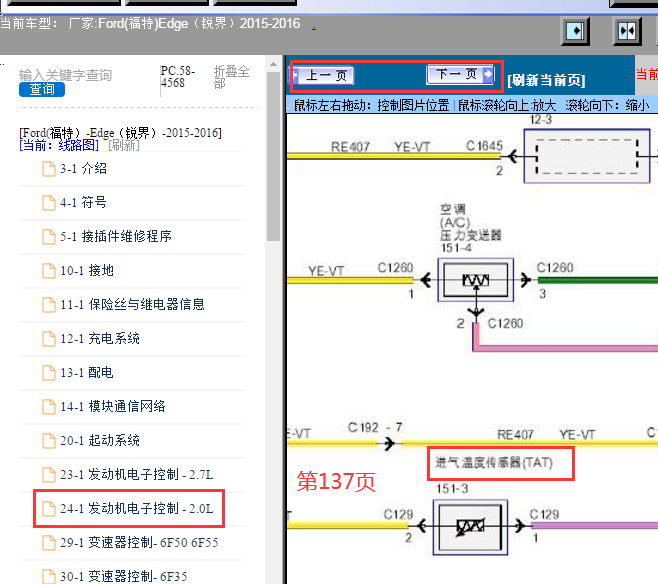Open 23-1 发动机电子控制 - 2.7L
The image size is (658, 584).
pyautogui.click(x=137, y=474)
